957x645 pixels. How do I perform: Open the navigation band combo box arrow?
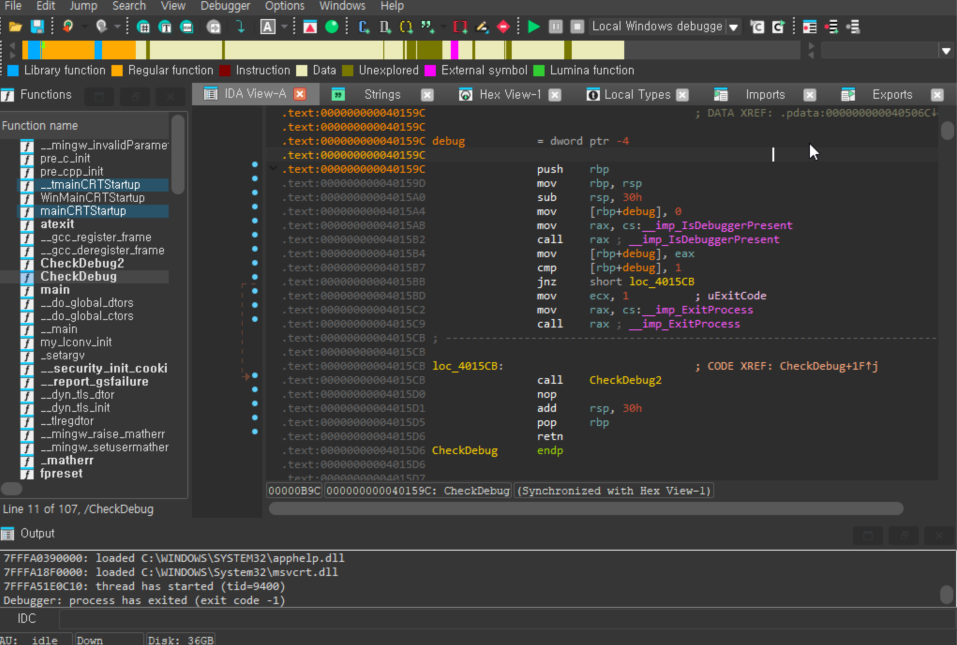[x=945, y=51]
